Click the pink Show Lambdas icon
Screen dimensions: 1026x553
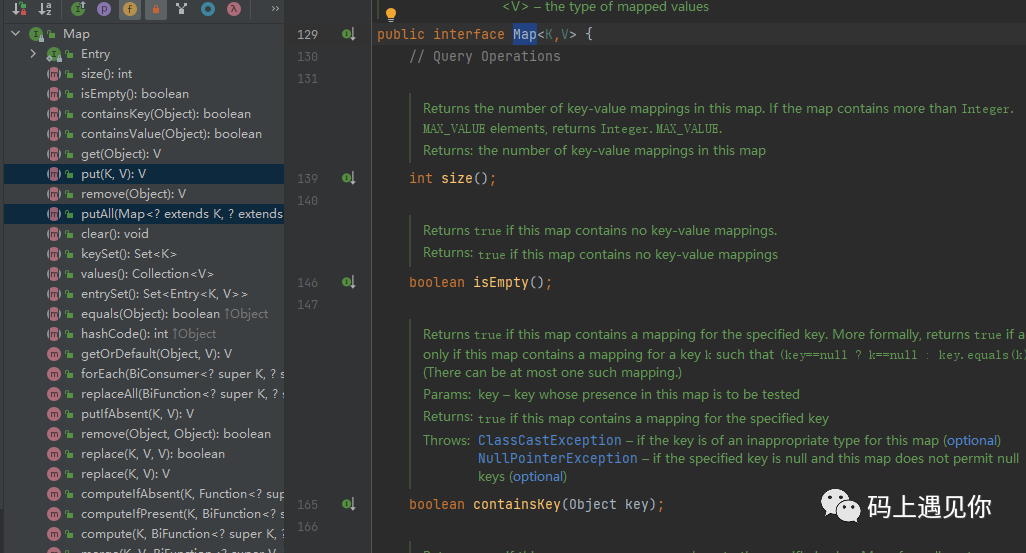click(234, 9)
